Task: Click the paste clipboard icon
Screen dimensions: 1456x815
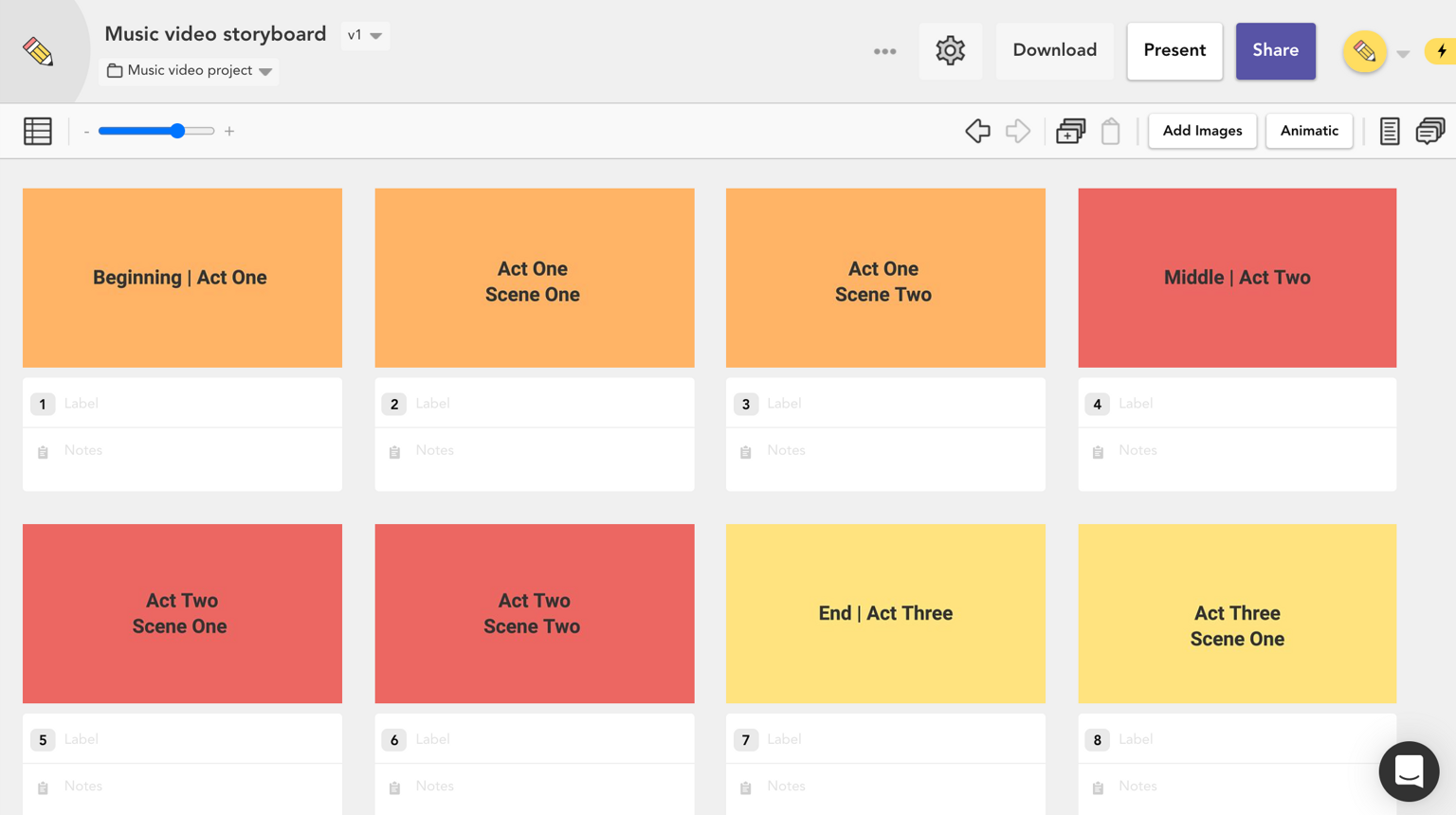Action: (x=1110, y=131)
